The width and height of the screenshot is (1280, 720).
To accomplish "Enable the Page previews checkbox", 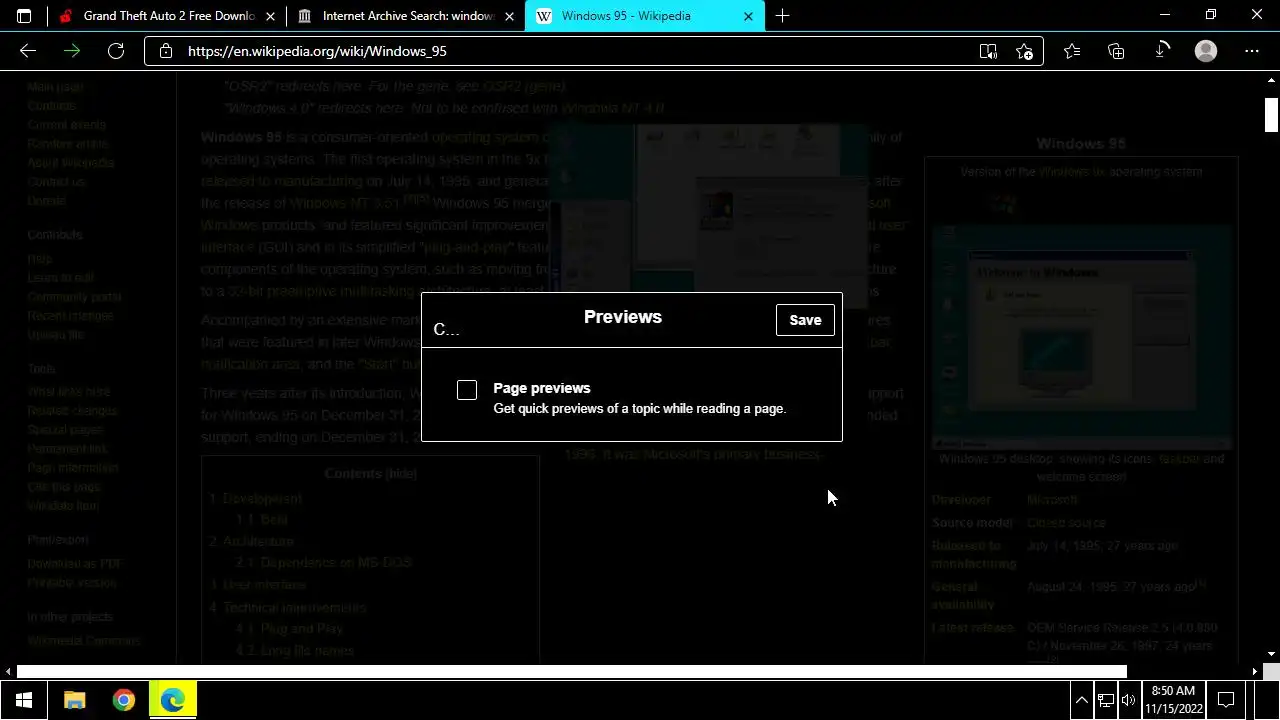I will 467,390.
